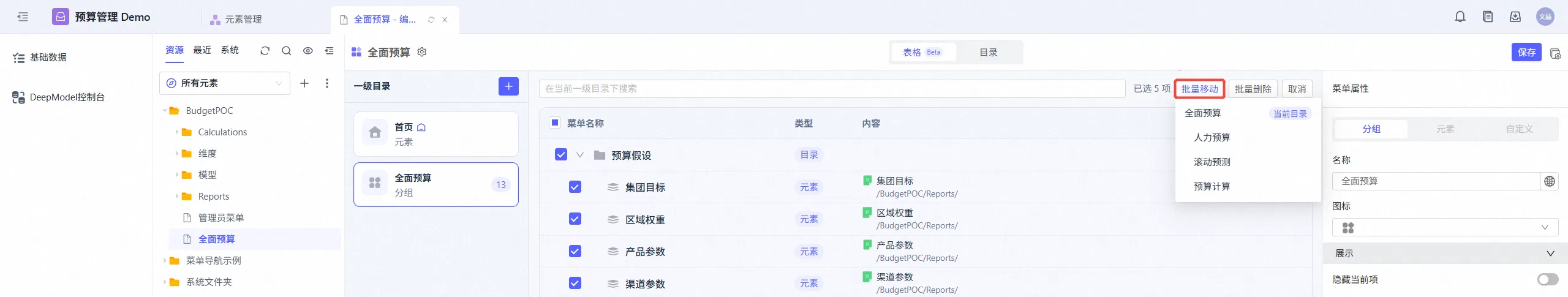
Task: Collapse the resource panel icon
Action: [x=330, y=51]
